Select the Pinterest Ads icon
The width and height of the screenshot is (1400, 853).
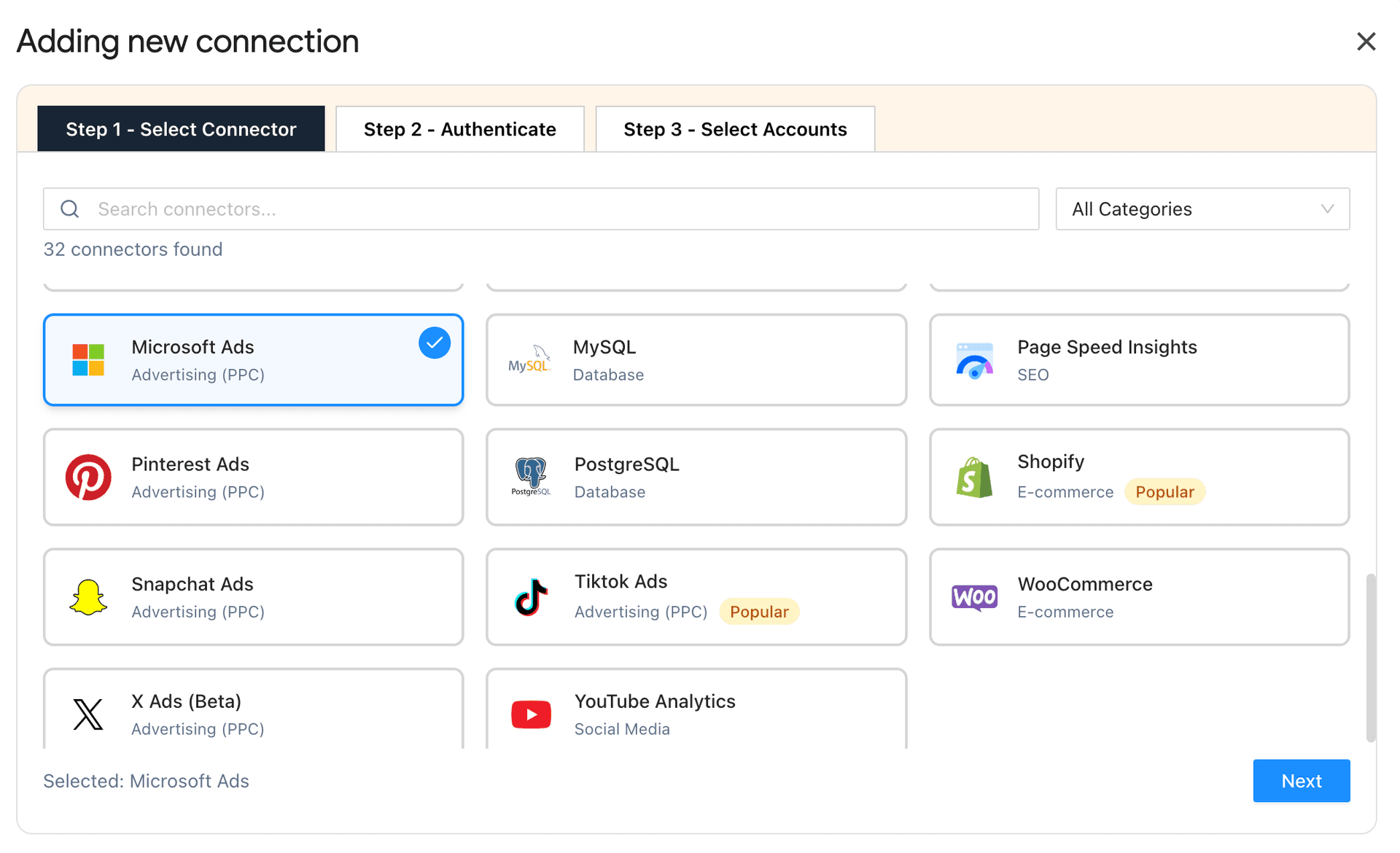[x=88, y=477]
